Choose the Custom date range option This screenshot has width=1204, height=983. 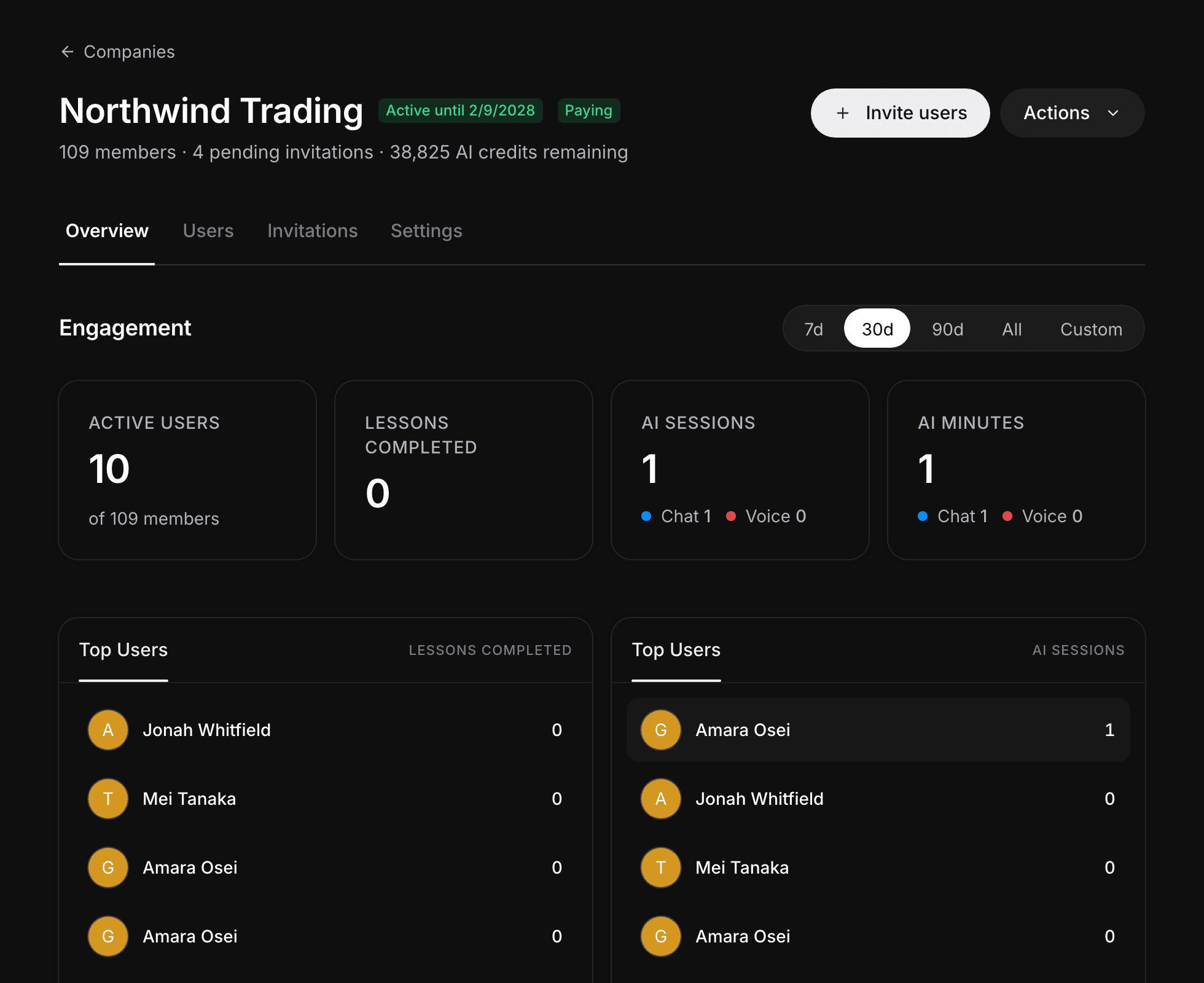click(1091, 329)
